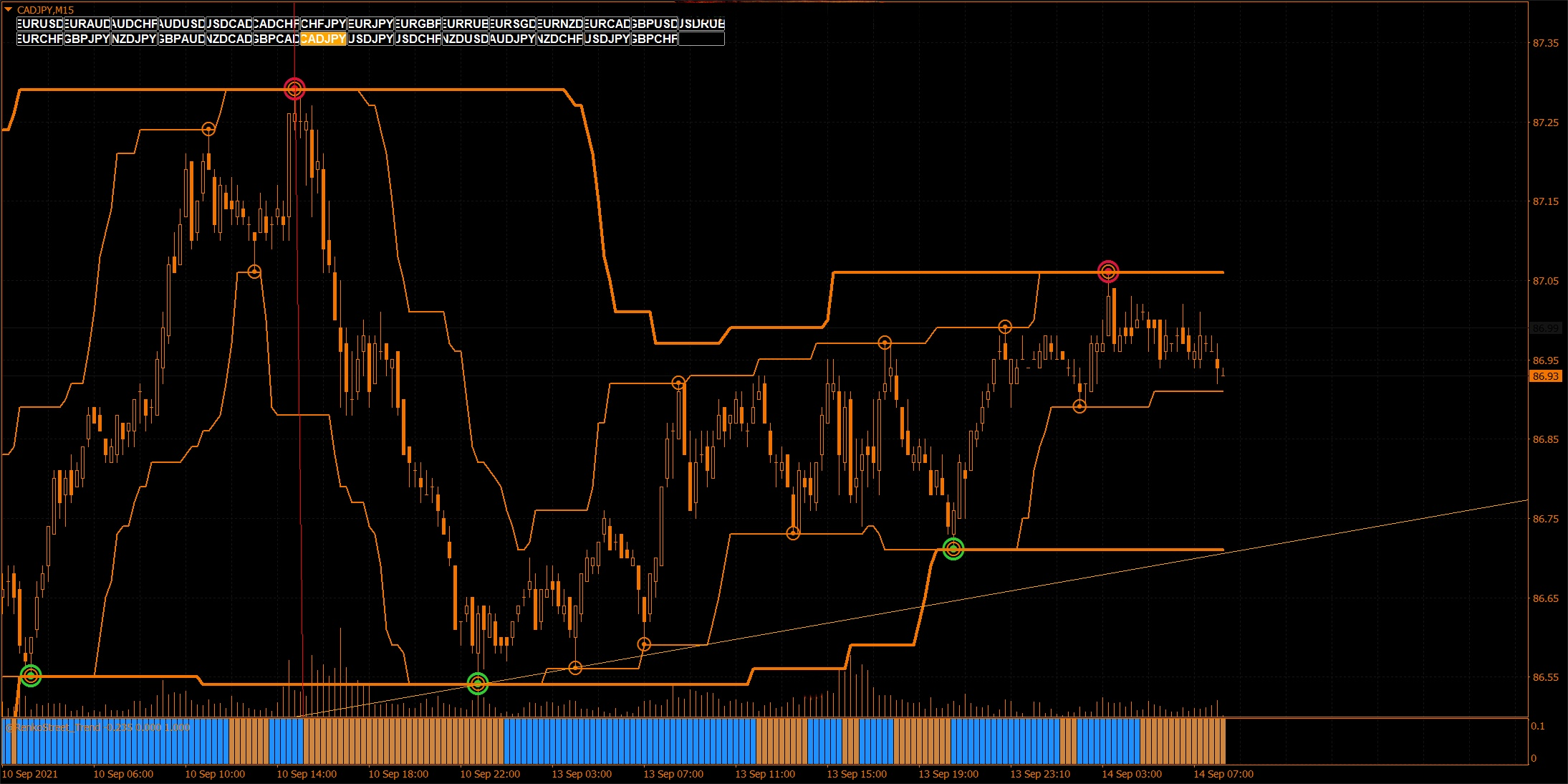Click small orange circle at 86.89 low near 14 Sep

click(x=1079, y=406)
